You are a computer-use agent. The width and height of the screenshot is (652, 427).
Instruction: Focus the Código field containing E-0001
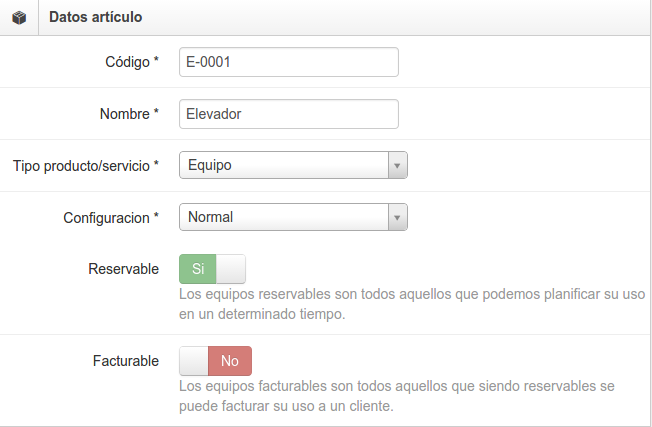(289, 62)
